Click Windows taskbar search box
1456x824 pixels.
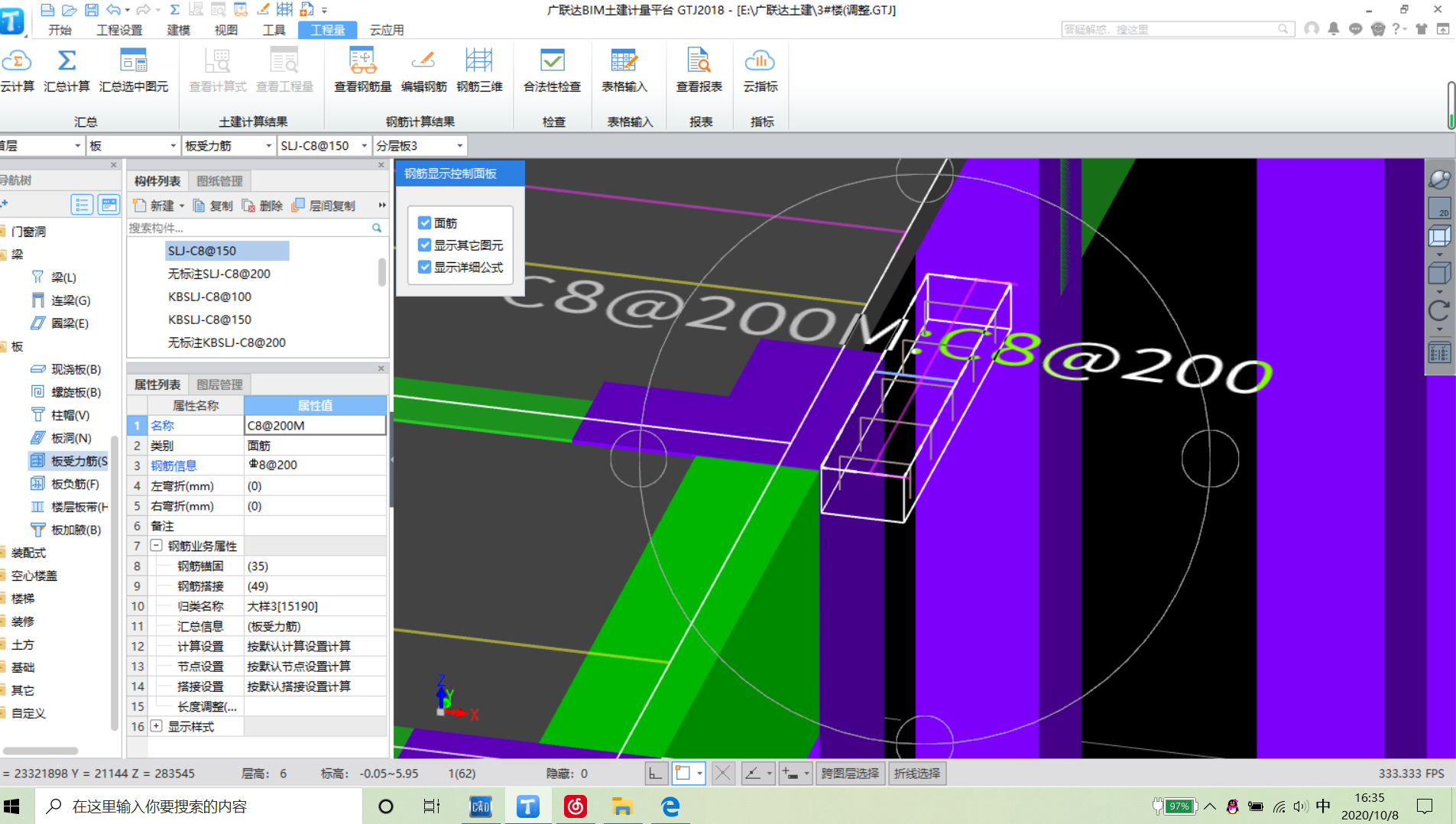click(199, 806)
